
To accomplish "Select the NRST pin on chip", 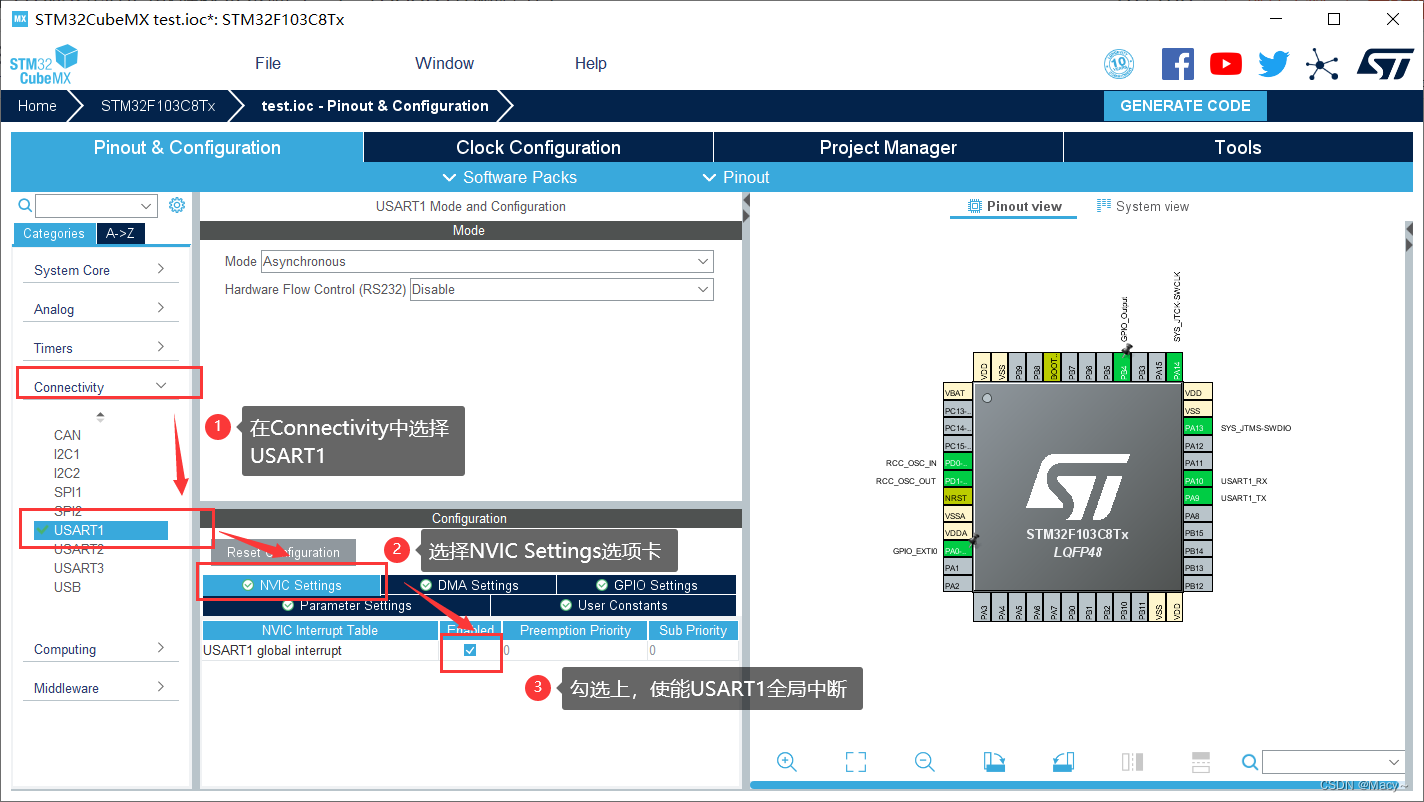I will (957, 498).
